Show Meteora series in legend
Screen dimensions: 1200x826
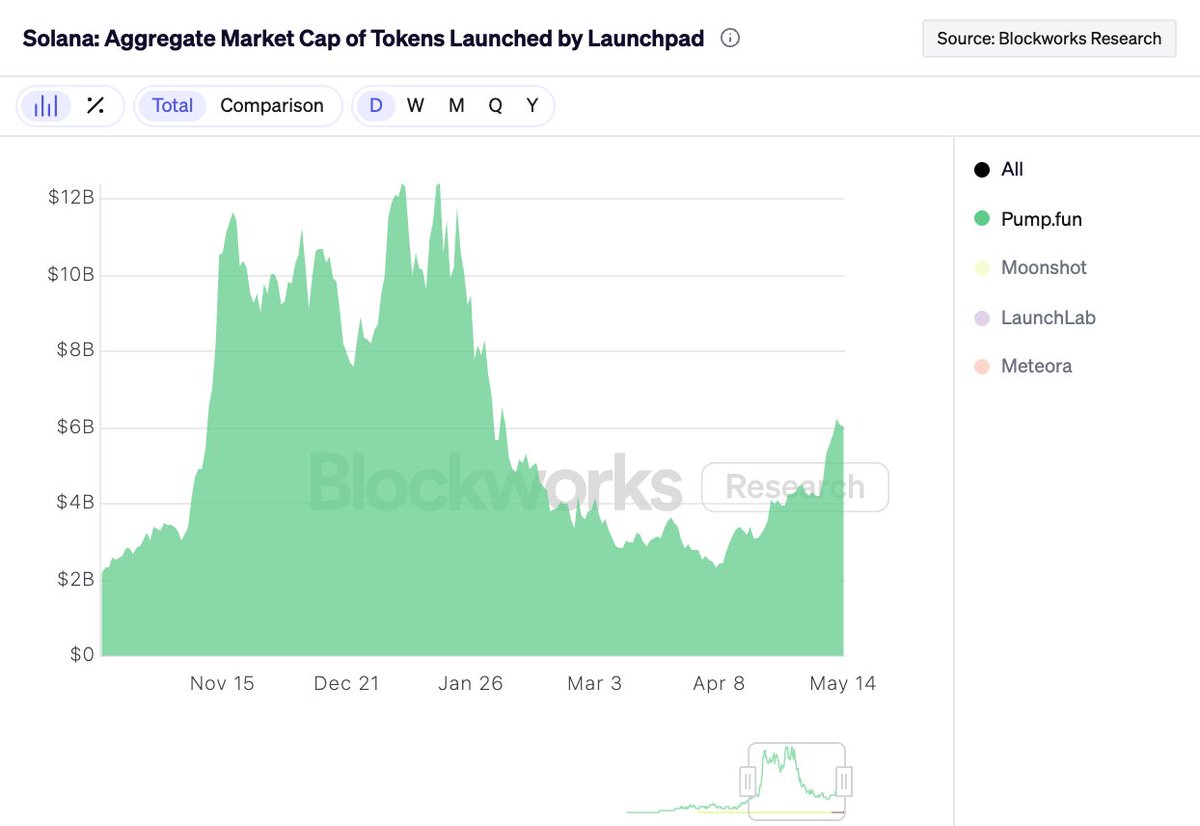[982, 366]
